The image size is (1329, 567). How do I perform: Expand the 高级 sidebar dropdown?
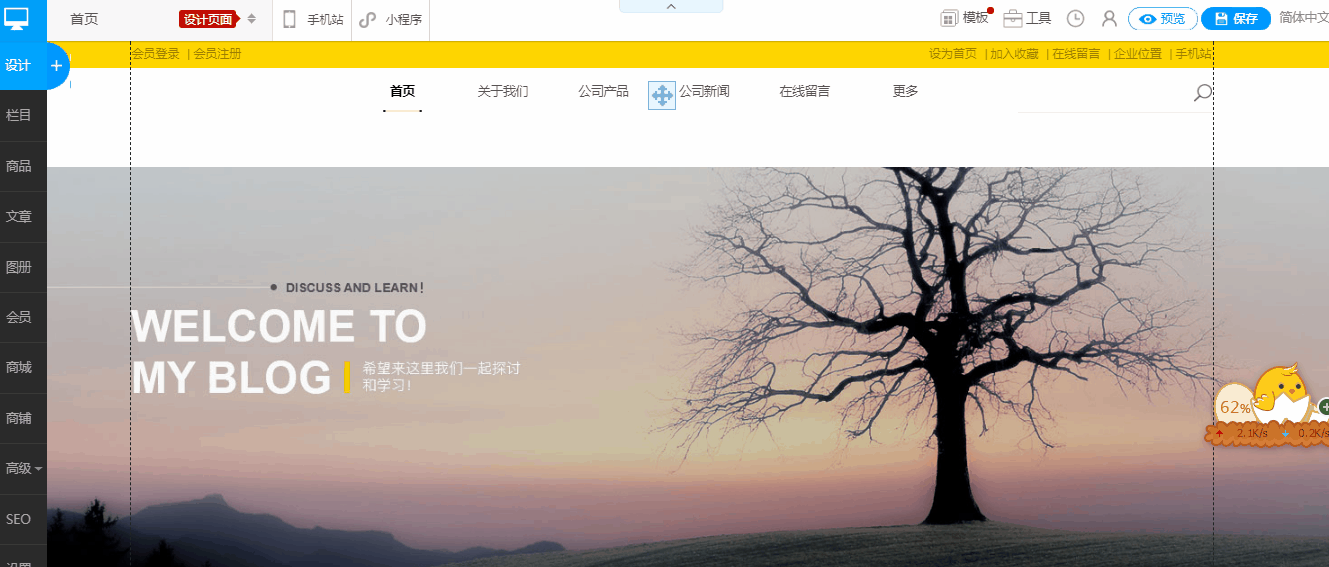[x=23, y=468]
